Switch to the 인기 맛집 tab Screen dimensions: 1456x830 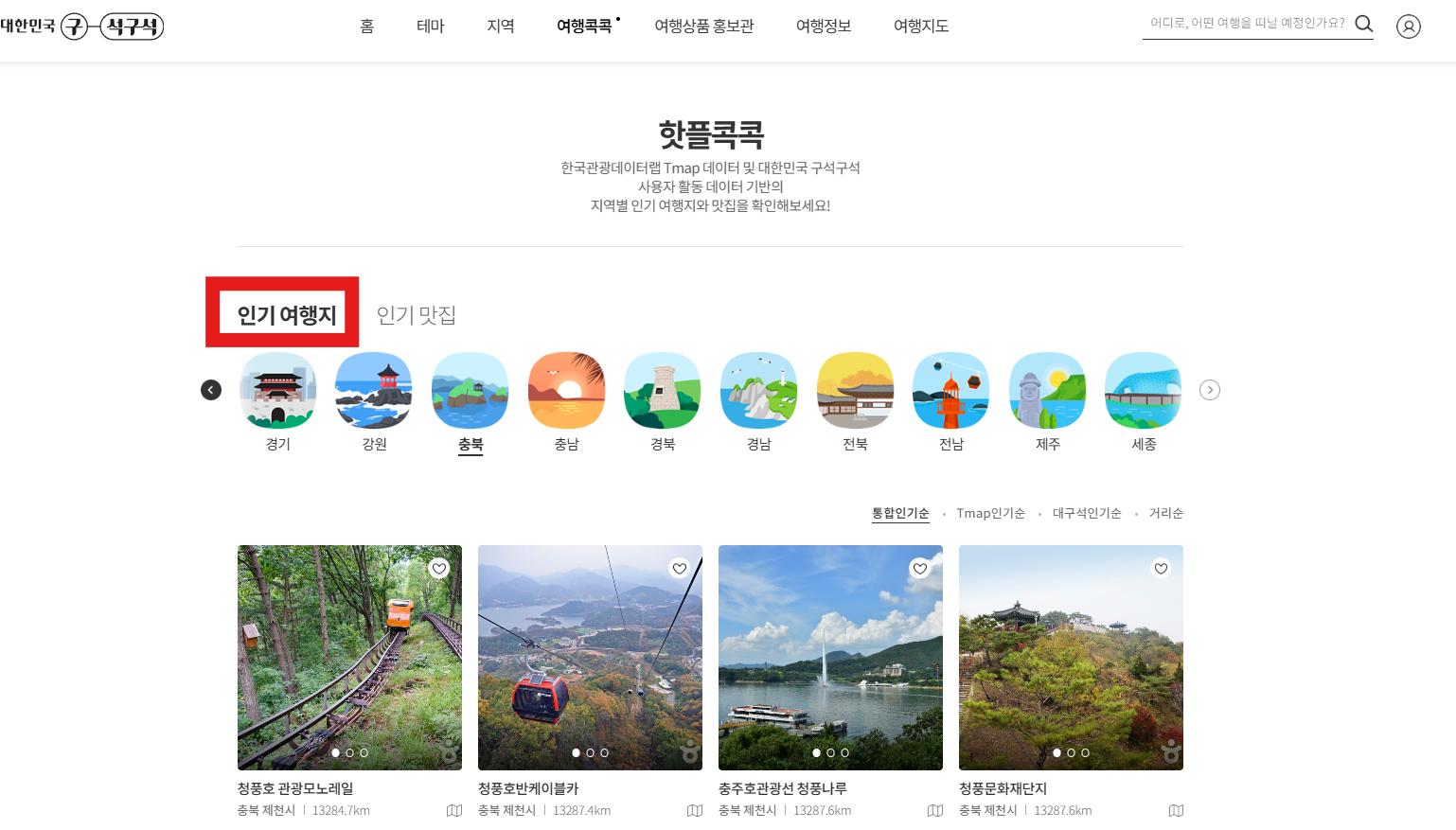(415, 315)
